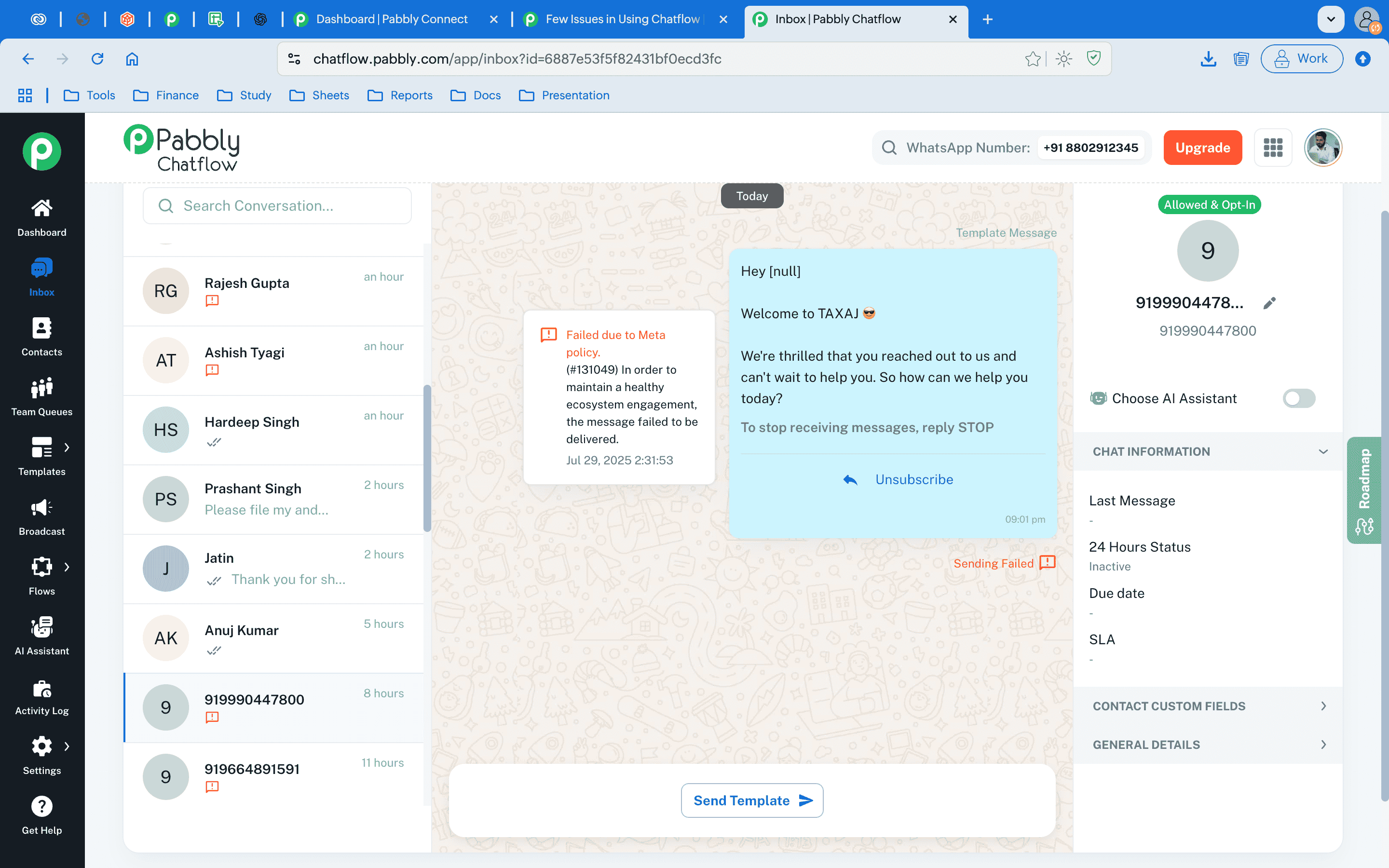This screenshot has height=868, width=1389.
Task: Toggle the Choose AI Assistant switch
Action: tap(1299, 398)
